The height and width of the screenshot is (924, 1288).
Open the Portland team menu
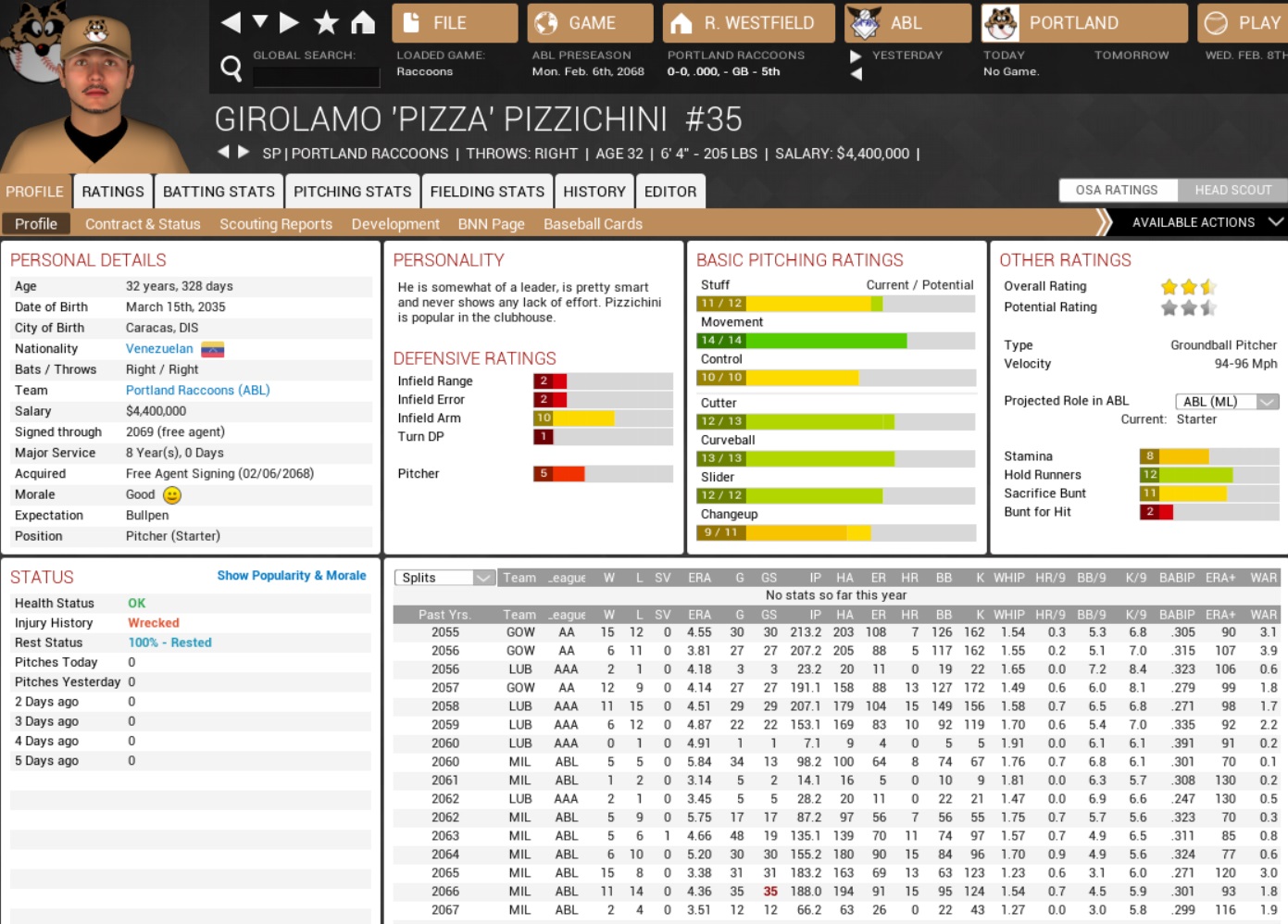click(x=1083, y=23)
